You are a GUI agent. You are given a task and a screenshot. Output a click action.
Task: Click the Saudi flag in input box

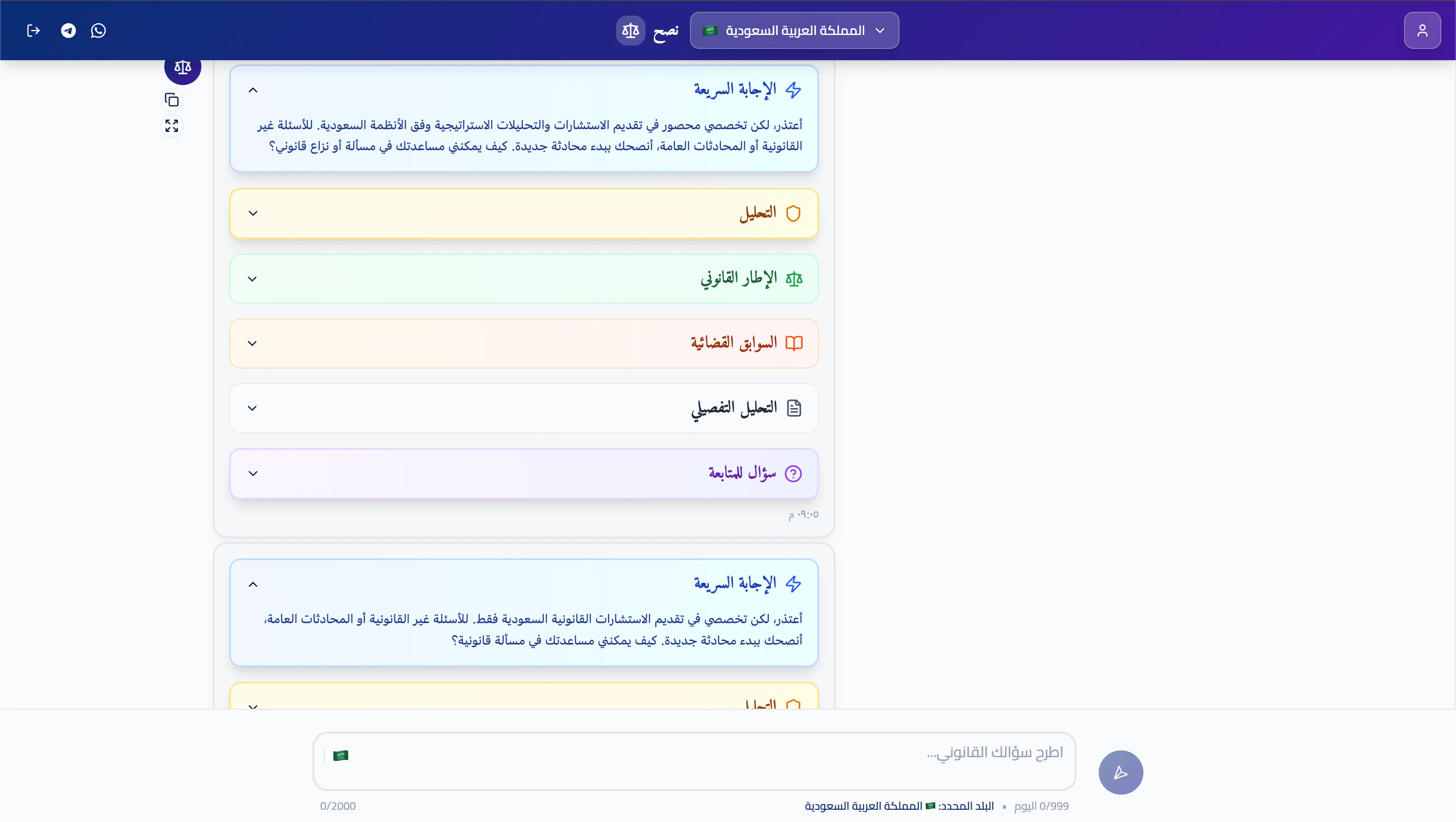click(341, 755)
